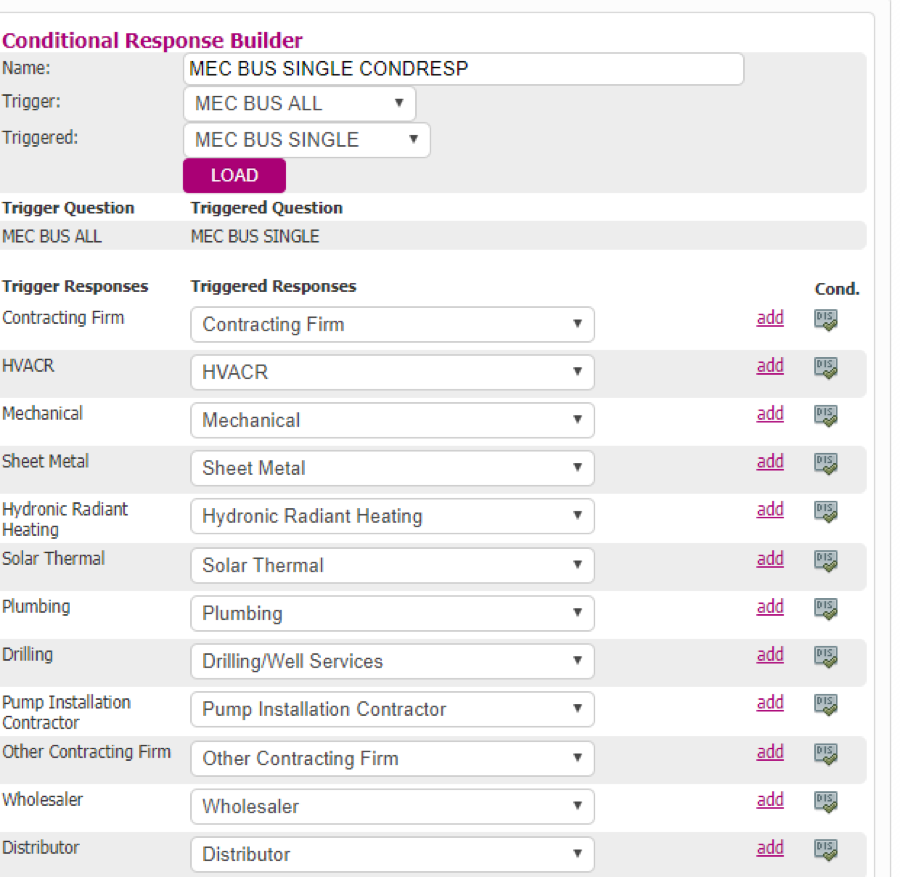The image size is (900, 877).
Task: Click the add link in Distributor row
Action: (770, 848)
